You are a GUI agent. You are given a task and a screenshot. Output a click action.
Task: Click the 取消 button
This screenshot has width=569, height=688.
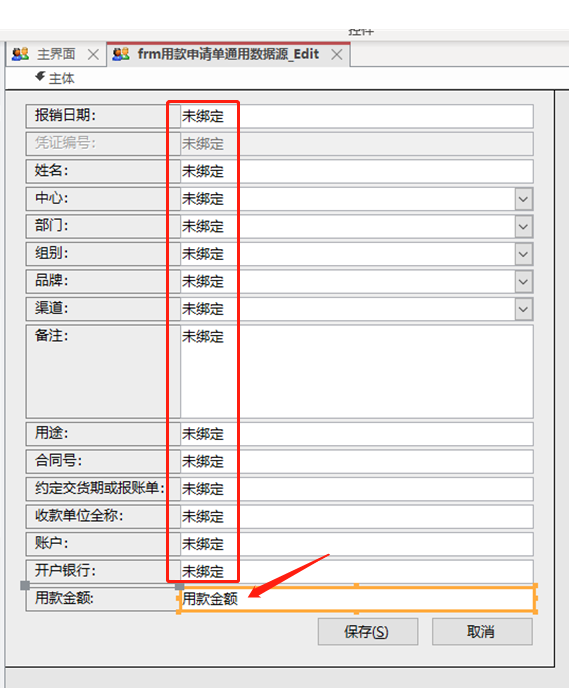coord(482,631)
